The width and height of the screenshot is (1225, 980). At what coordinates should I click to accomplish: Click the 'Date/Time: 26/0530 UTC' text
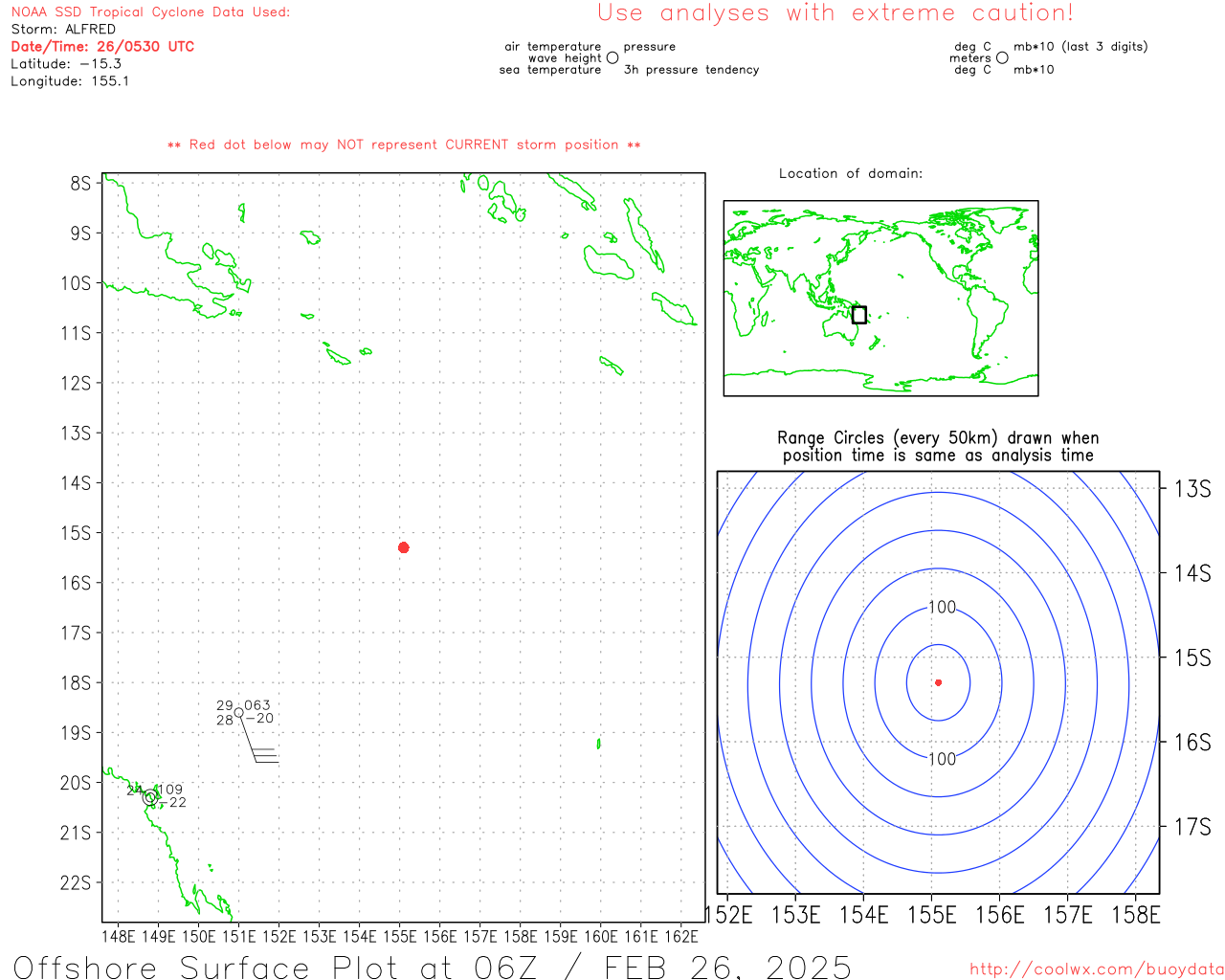pyautogui.click(x=102, y=47)
